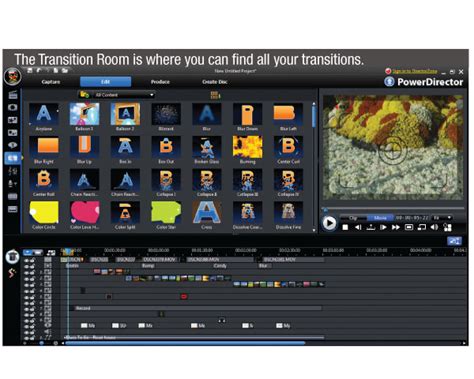Open the Effect Room in sidebar
The image size is (474, 379).
click(x=13, y=107)
